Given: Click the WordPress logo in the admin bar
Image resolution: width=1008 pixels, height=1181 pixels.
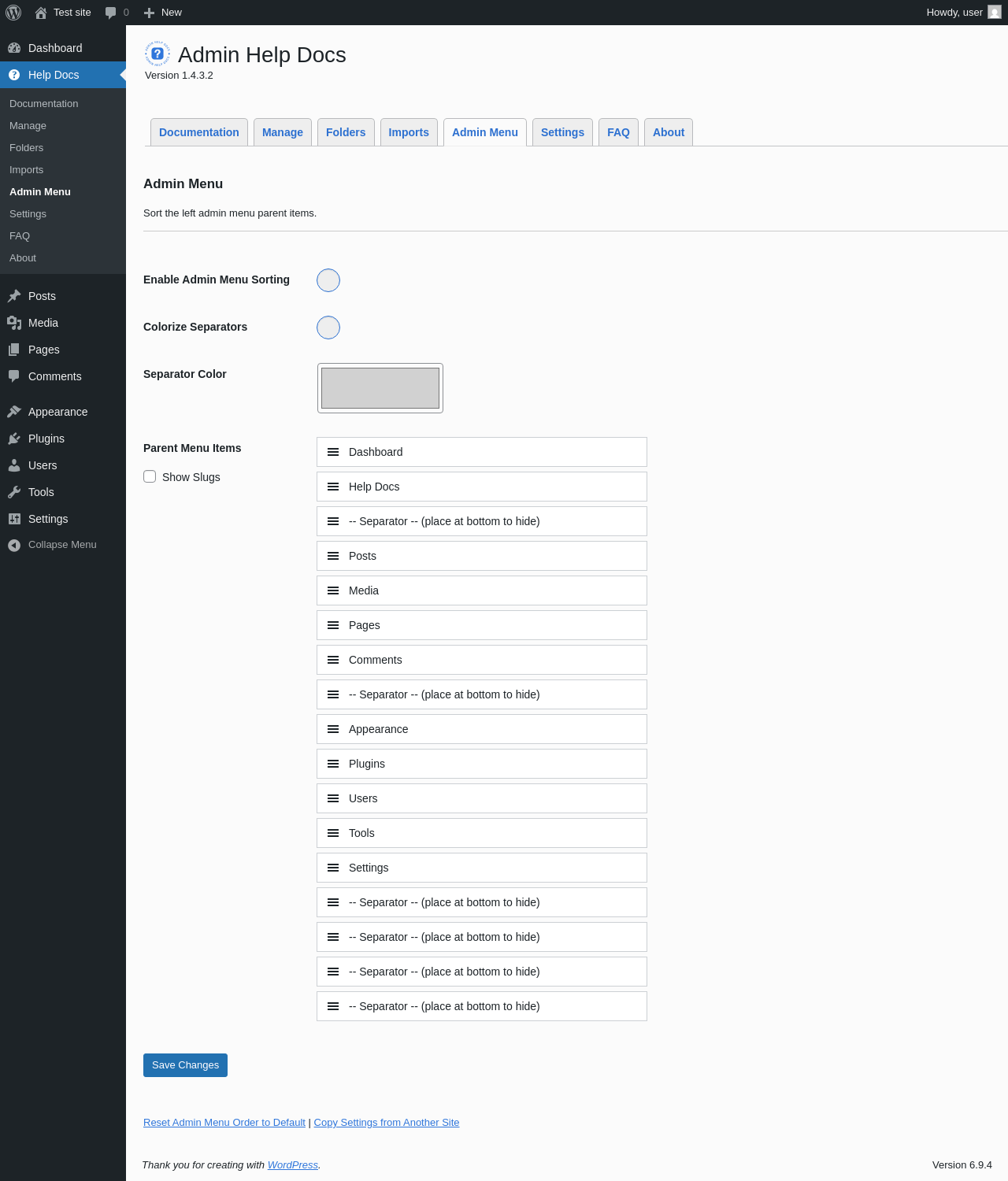Looking at the screenshot, I should pyautogui.click(x=13, y=13).
